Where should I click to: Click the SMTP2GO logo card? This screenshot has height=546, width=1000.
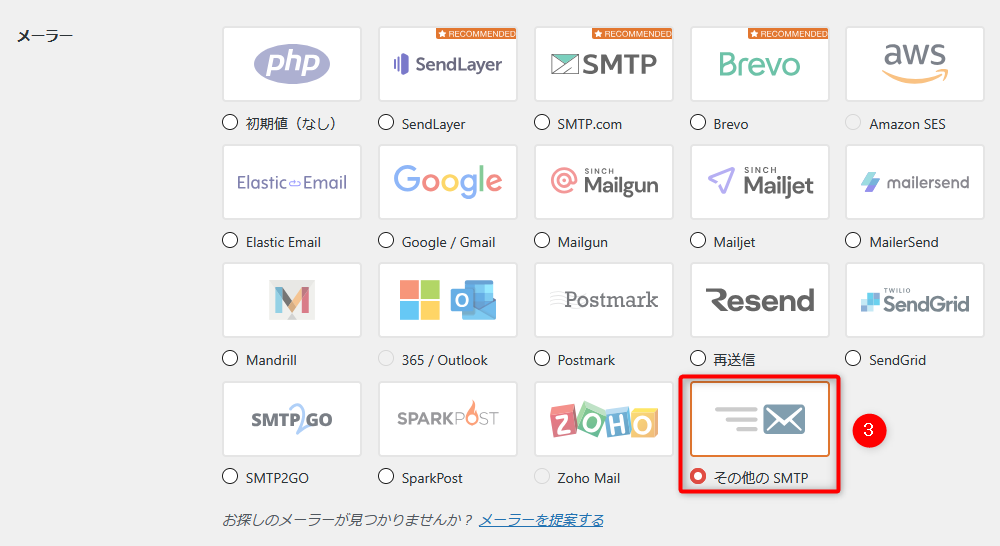[292, 419]
